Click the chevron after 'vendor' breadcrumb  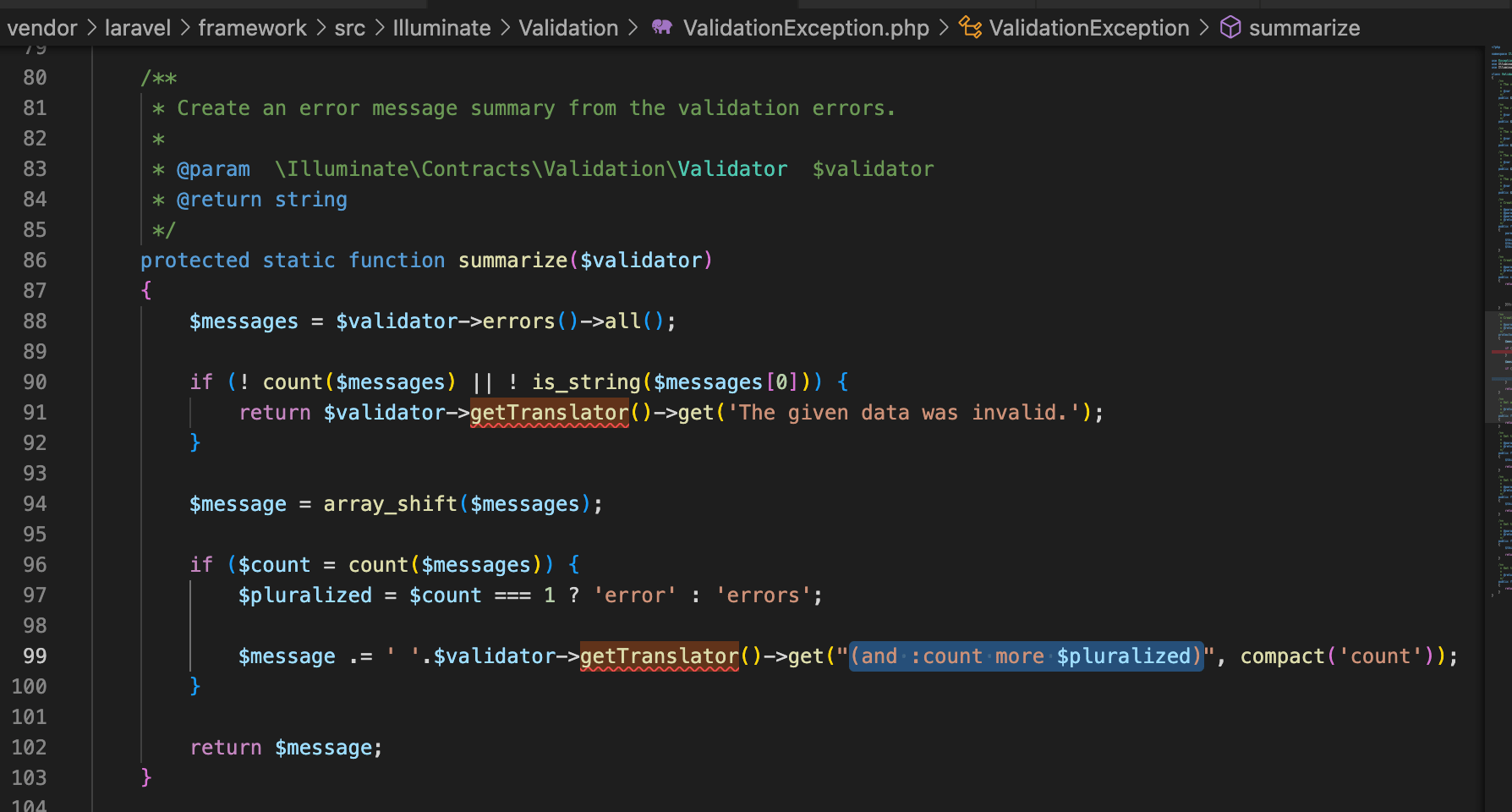91,28
